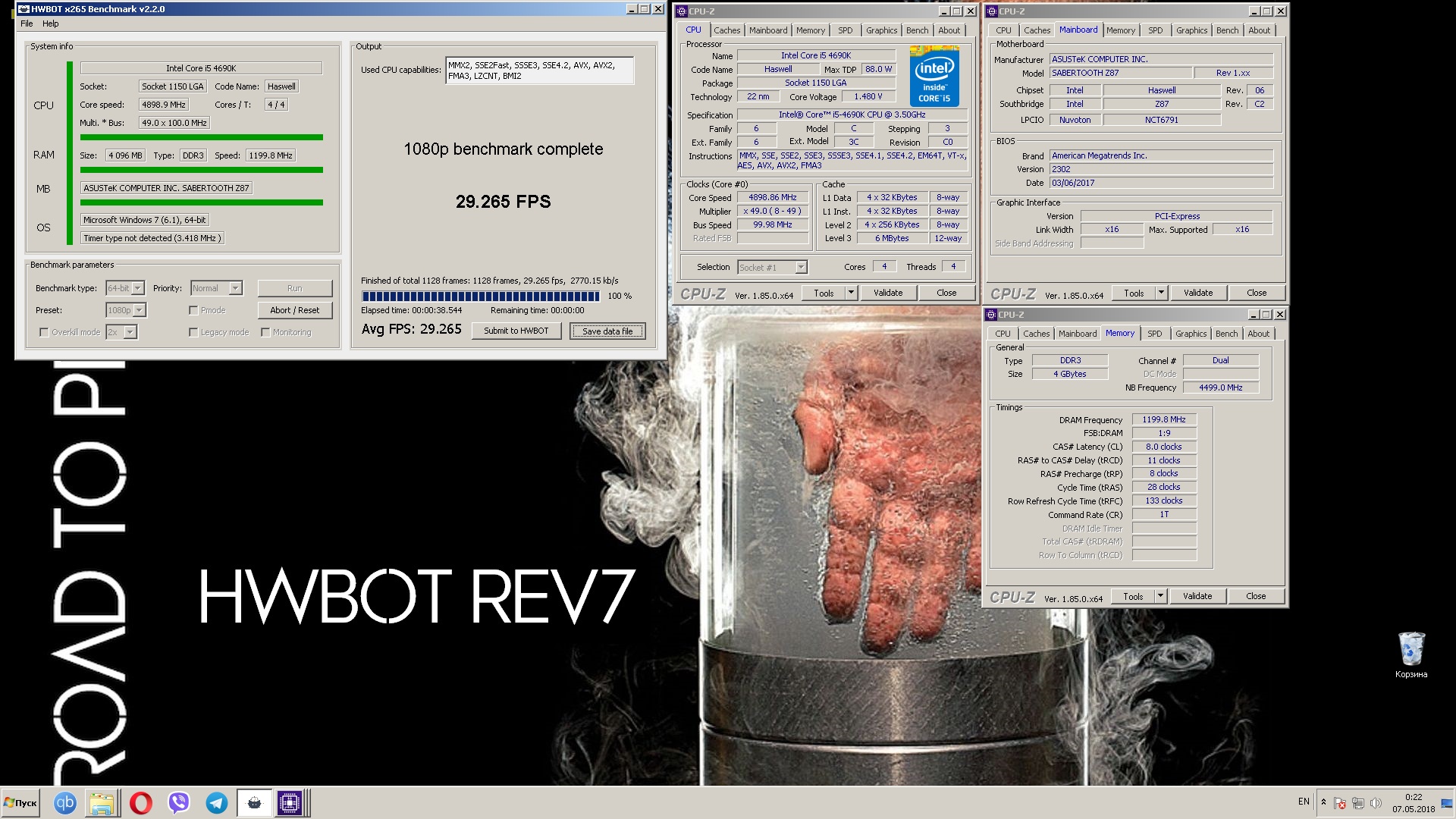Expand Tools dropdown arrow in Mainboard window
This screenshot has width=1456, height=819.
(x=1161, y=293)
